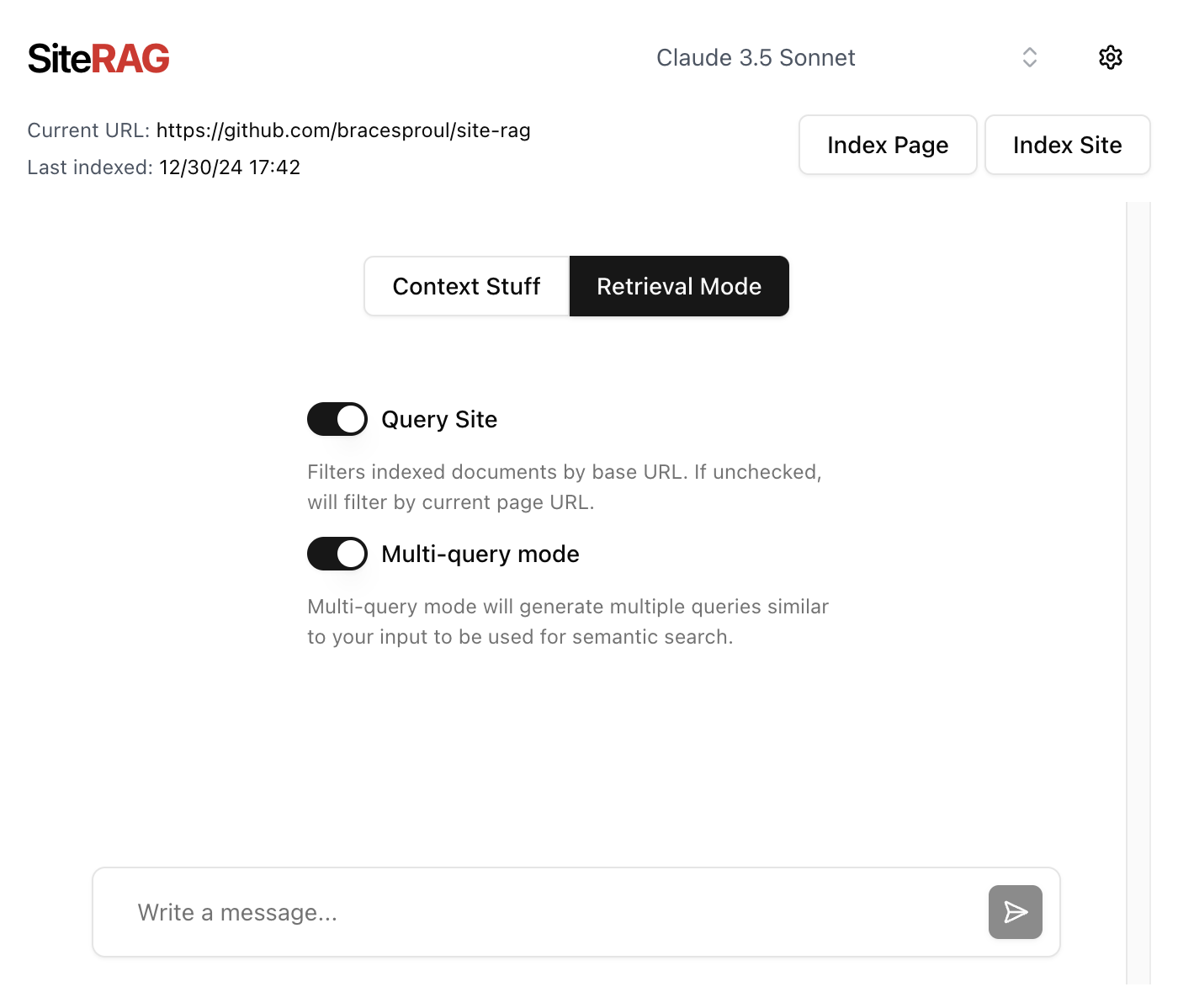Click the SiteRAG logo

(98, 58)
